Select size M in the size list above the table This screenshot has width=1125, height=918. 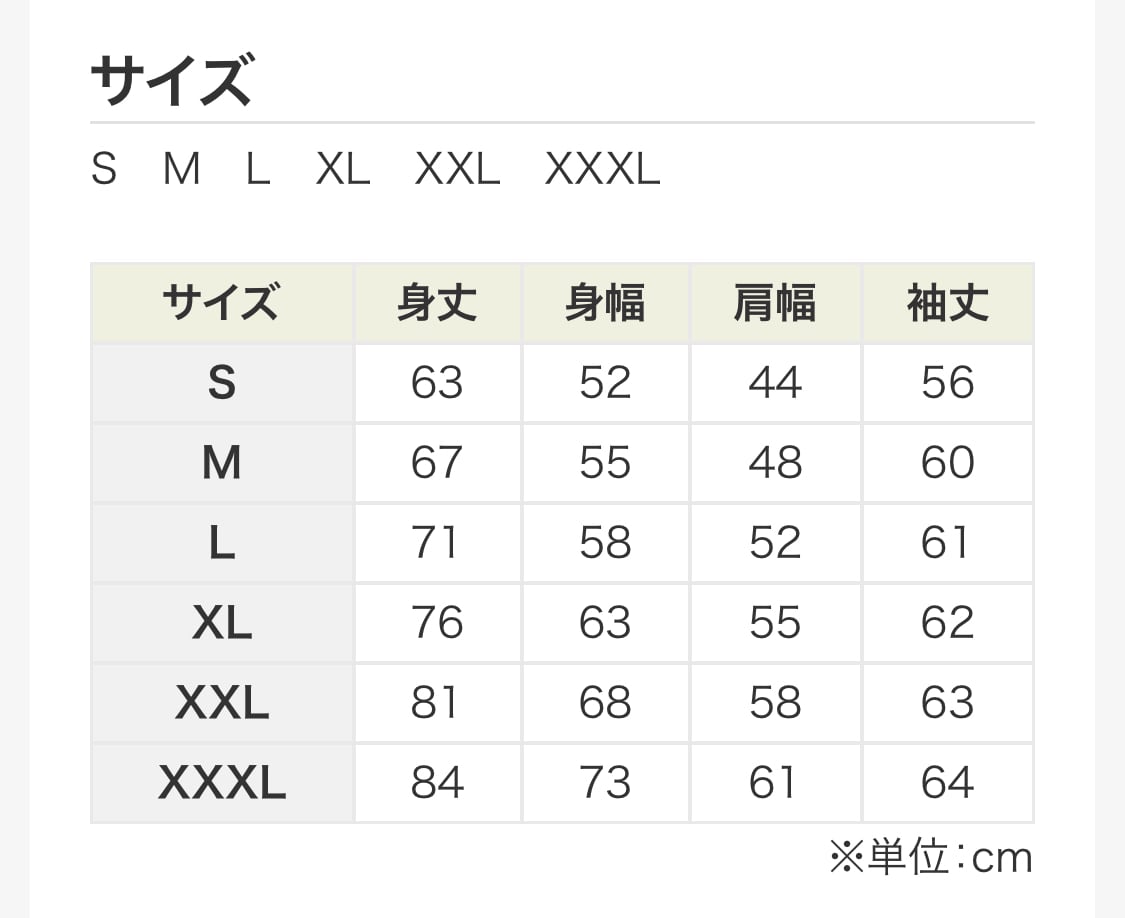click(x=181, y=170)
